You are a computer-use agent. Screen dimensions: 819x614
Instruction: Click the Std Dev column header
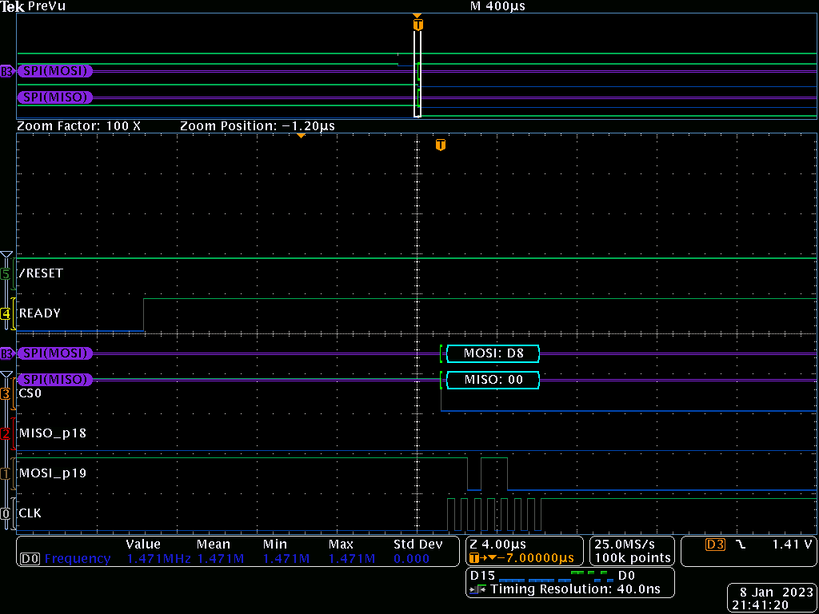point(418,545)
